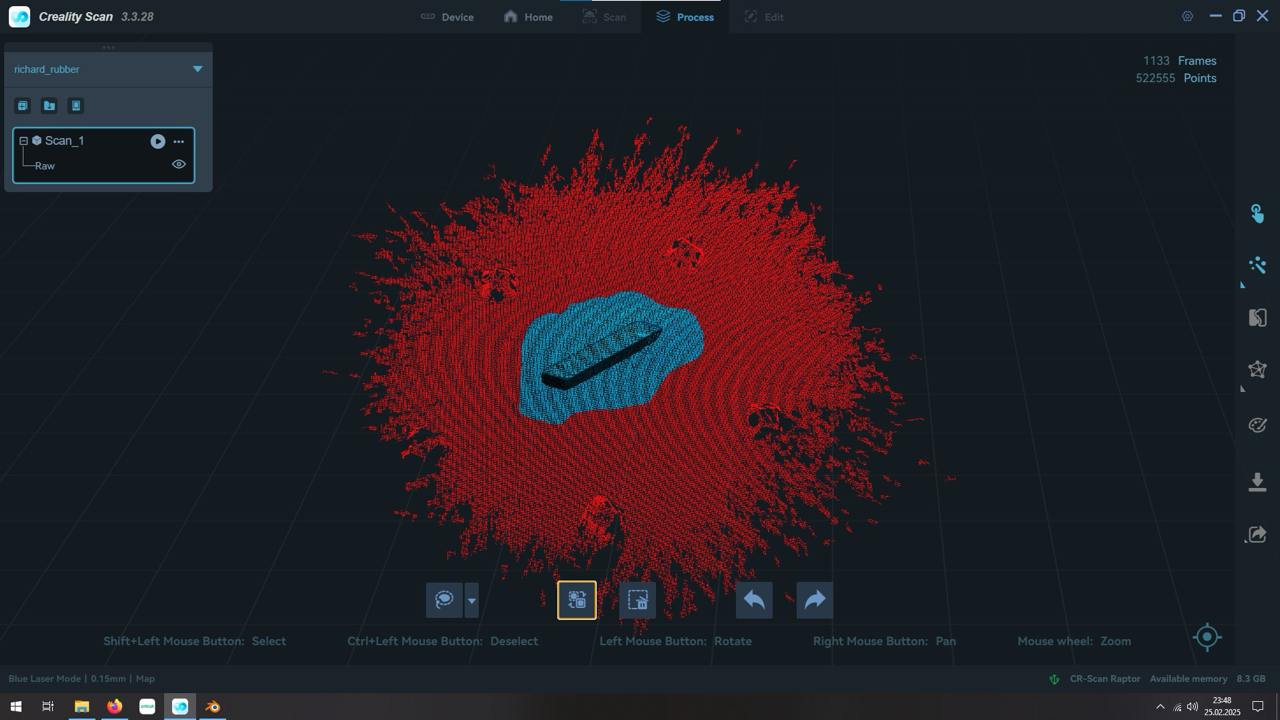Expand the selection tool shape dropdown
The height and width of the screenshot is (720, 1280).
point(471,600)
